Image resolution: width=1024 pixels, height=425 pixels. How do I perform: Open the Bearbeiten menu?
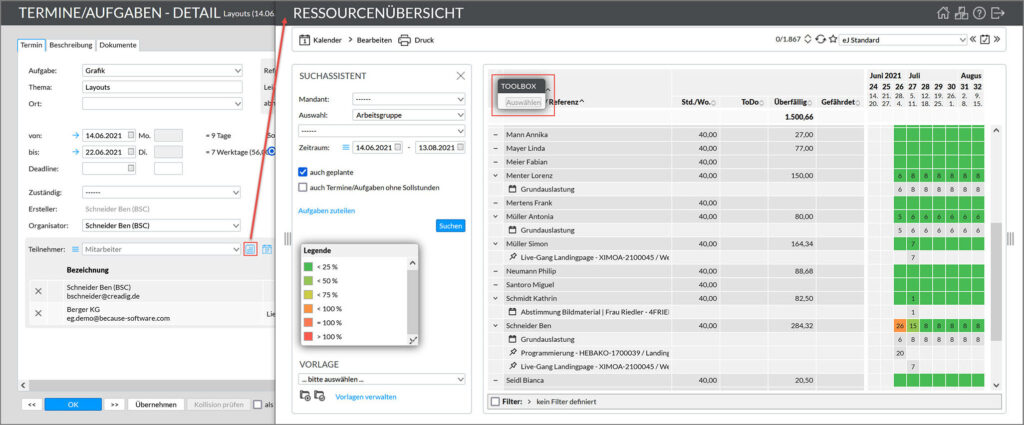coord(374,40)
